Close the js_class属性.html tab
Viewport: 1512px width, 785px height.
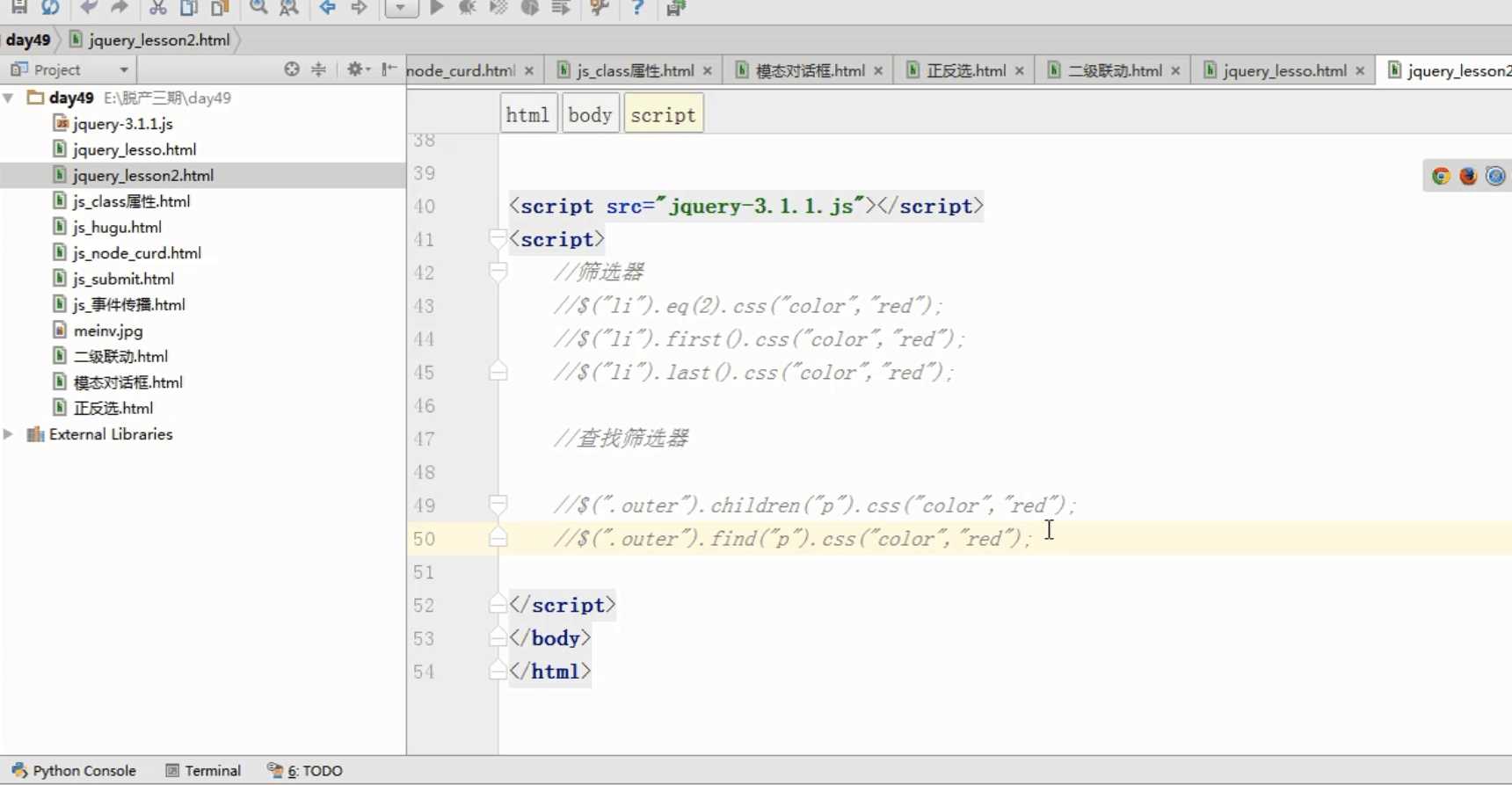(708, 70)
